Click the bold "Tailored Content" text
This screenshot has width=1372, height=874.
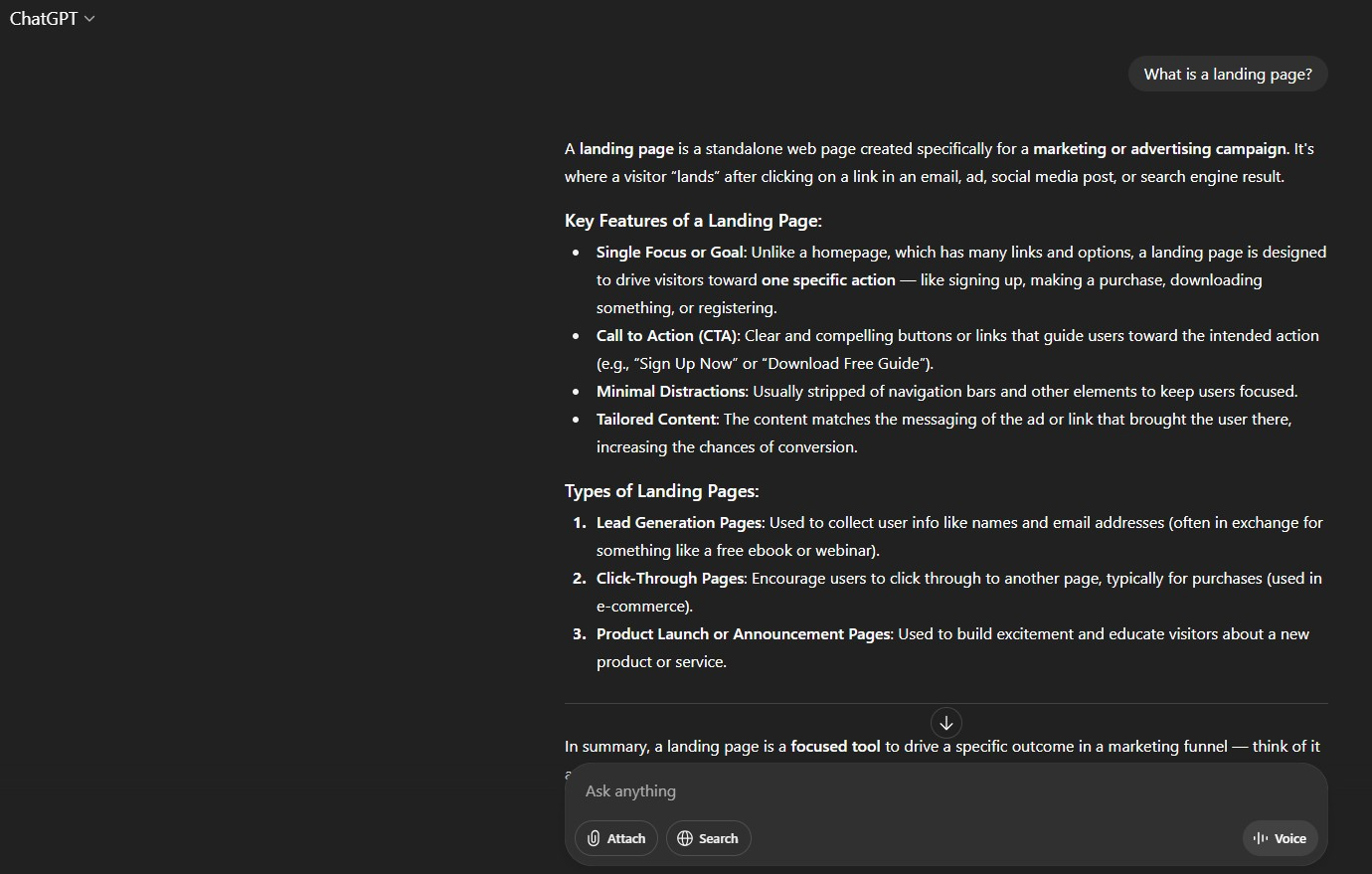coord(656,420)
